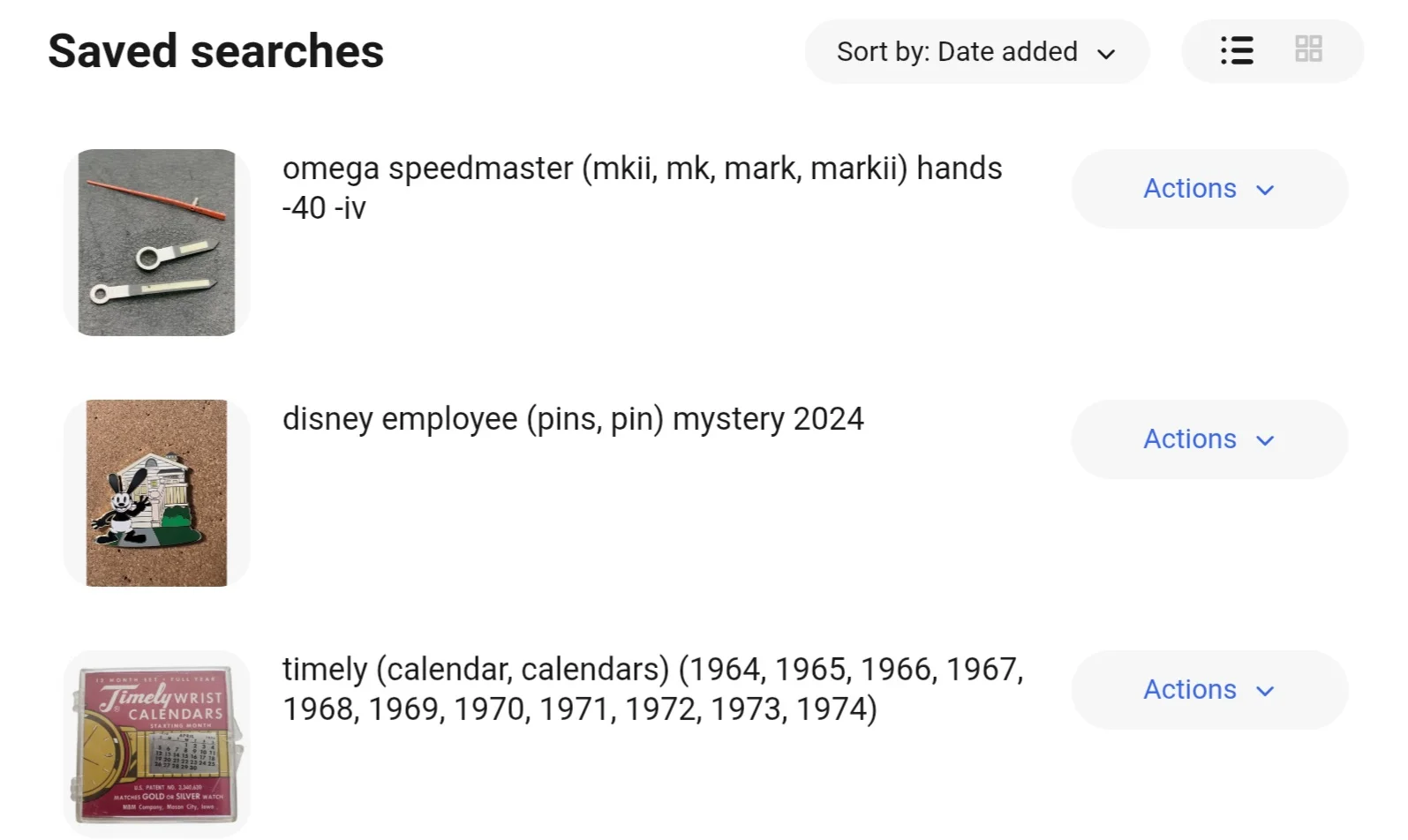Switch to grid view layout
The image size is (1408, 840).
click(1308, 49)
